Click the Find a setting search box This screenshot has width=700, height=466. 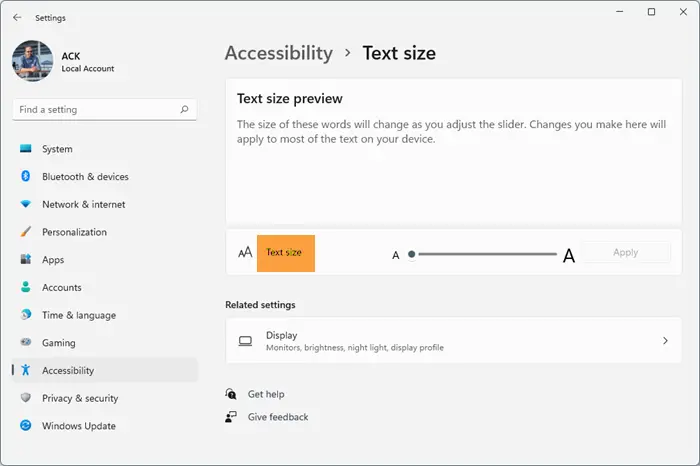point(95,109)
